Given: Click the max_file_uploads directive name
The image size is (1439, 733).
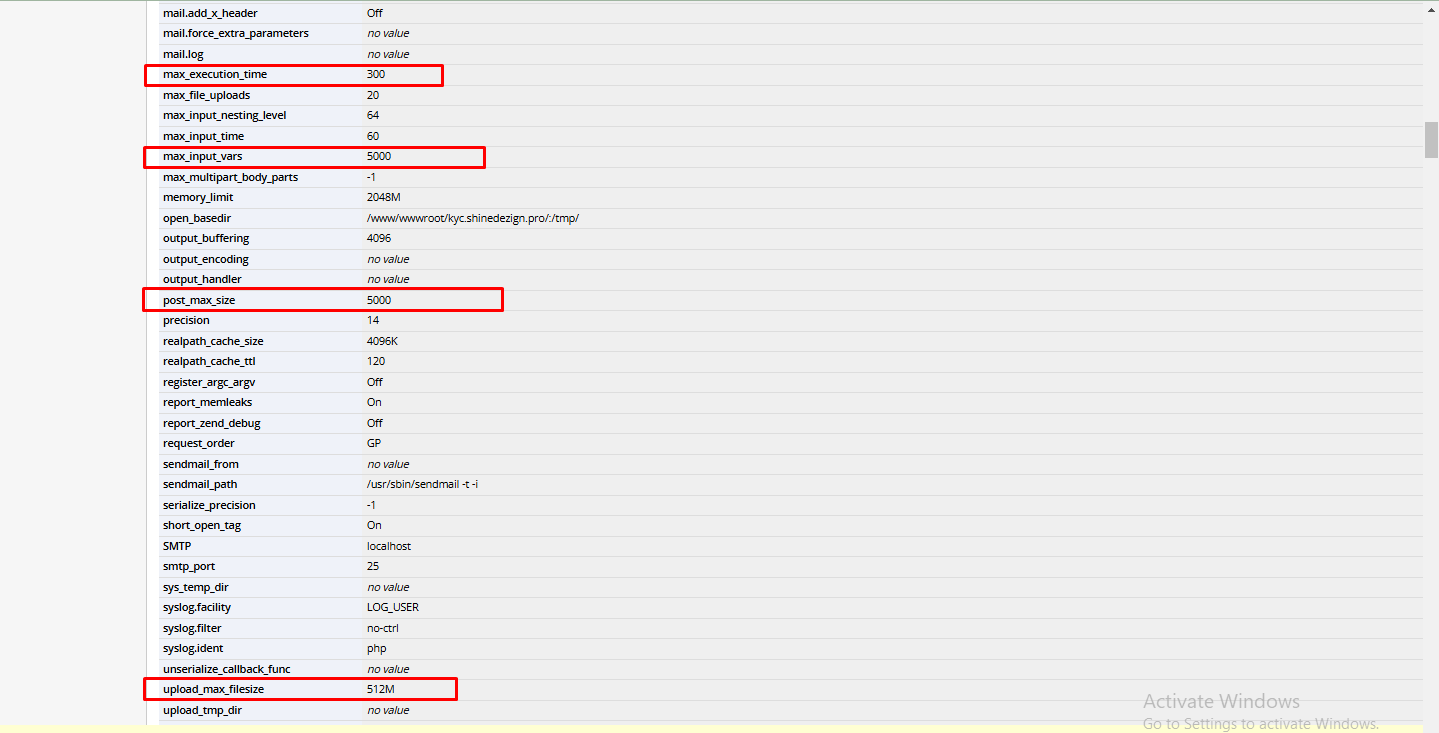Looking at the screenshot, I should [206, 96].
